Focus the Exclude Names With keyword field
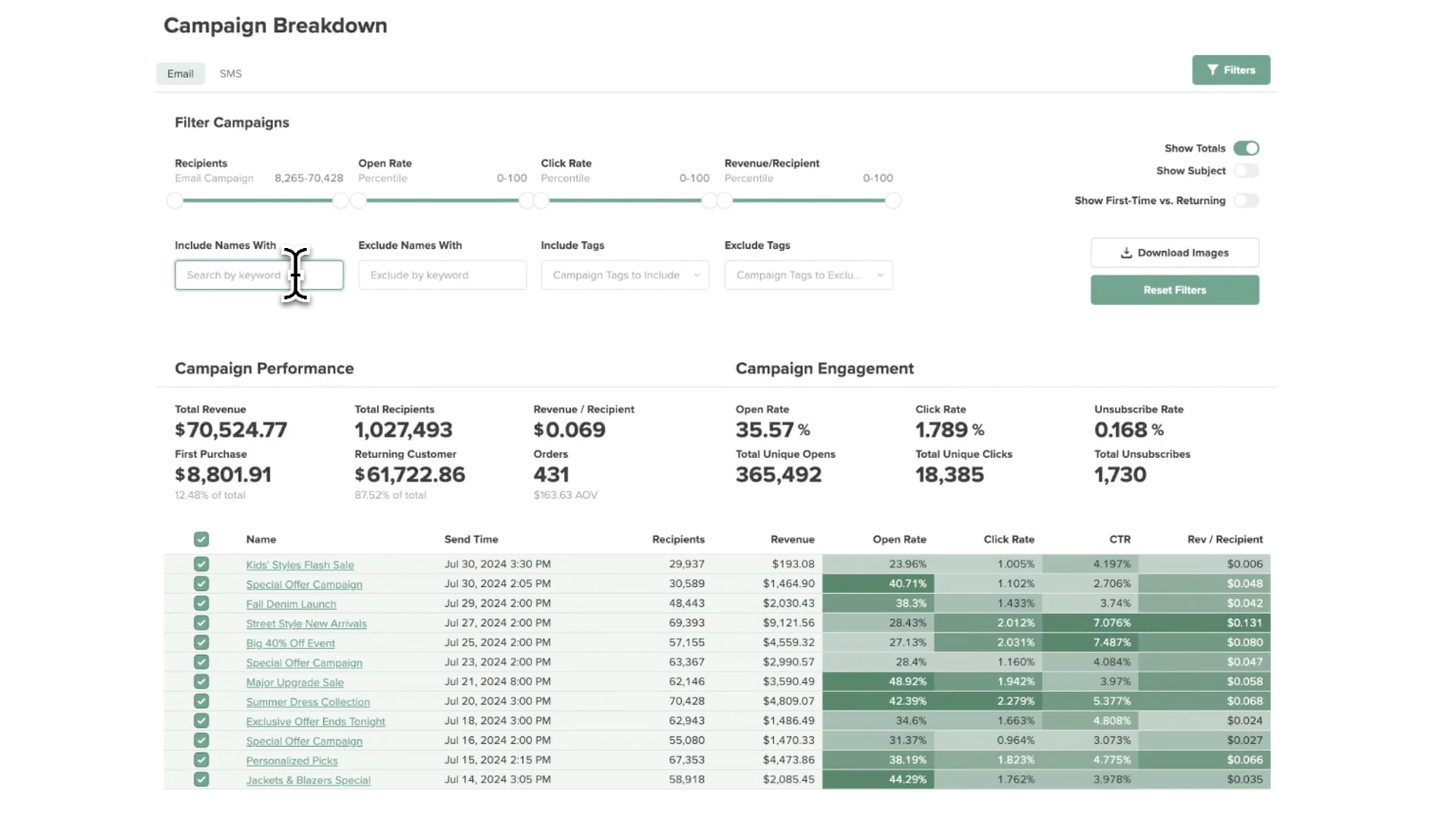 442,275
